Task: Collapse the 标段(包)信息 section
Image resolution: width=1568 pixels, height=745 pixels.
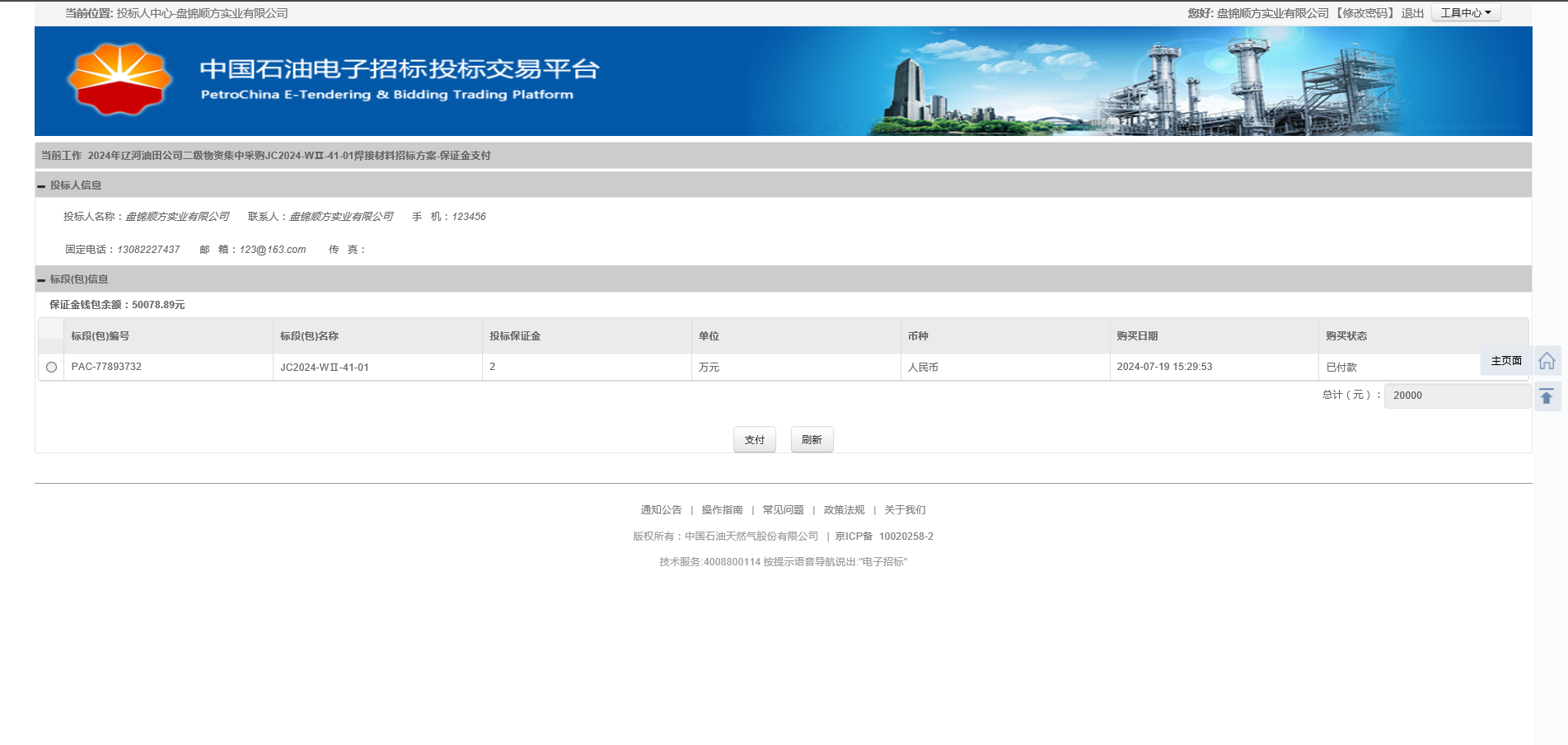Action: tap(41, 280)
